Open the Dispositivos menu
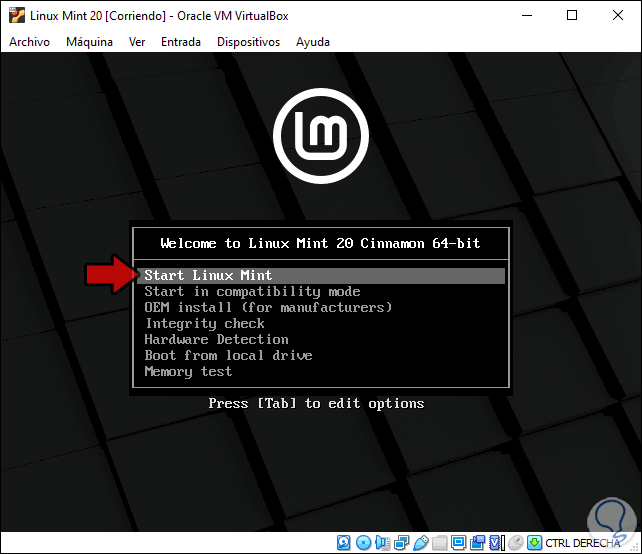This screenshot has height=554, width=642. point(248,42)
